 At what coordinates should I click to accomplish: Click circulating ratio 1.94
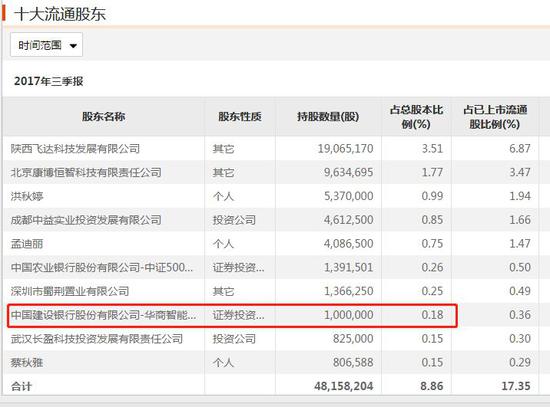point(520,196)
